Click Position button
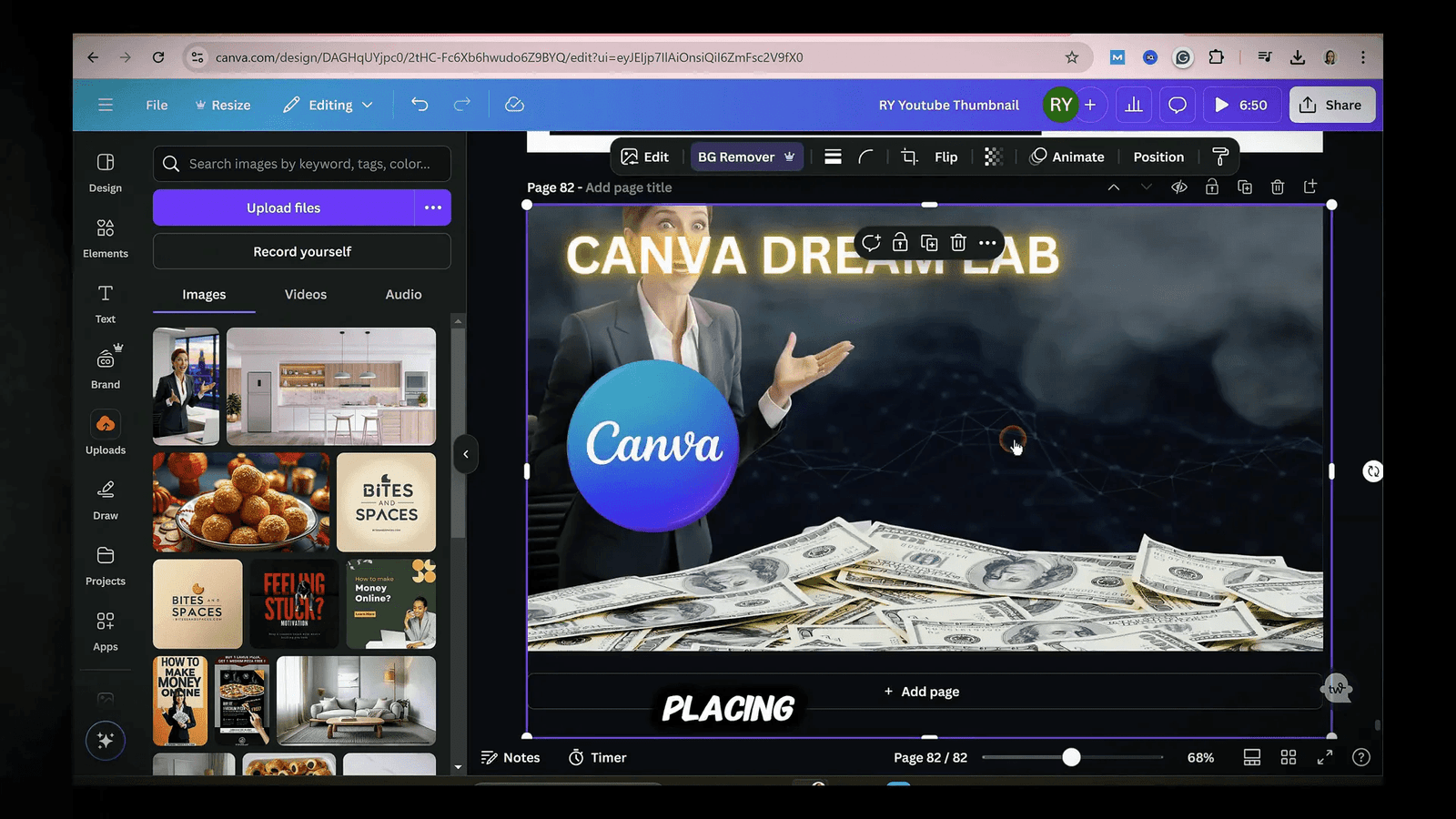 (1158, 157)
